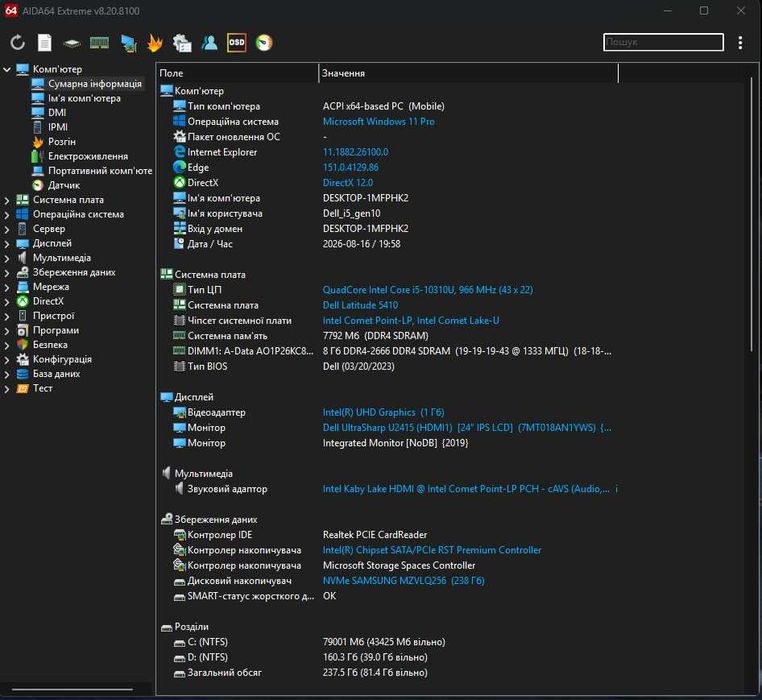Launch the flame stability test icon

click(155, 43)
